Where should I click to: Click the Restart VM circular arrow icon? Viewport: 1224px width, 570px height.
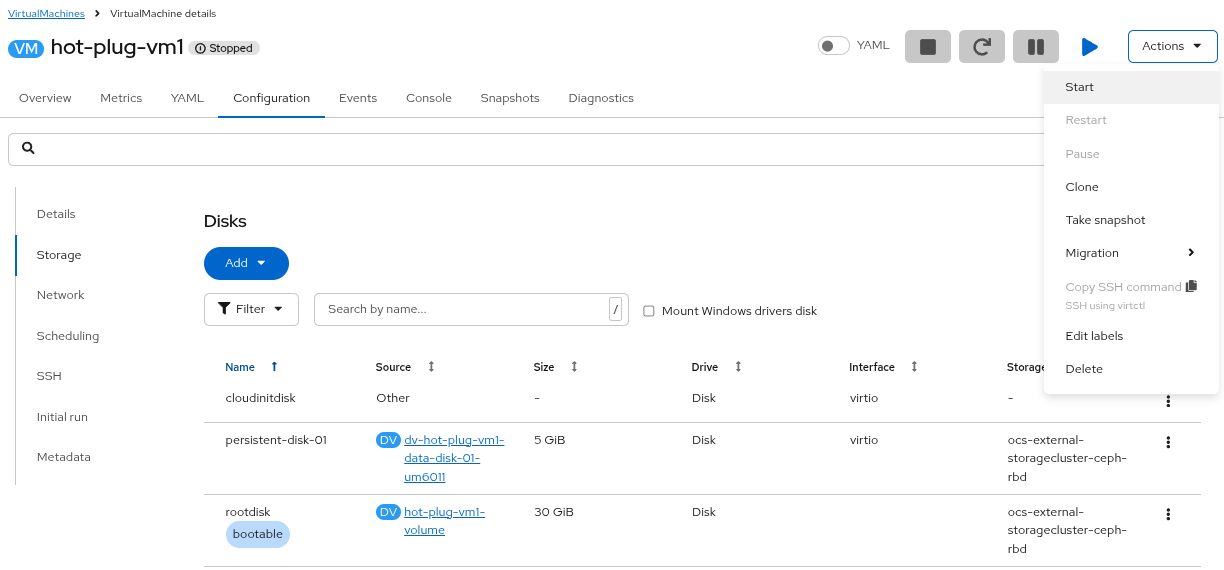click(x=981, y=46)
